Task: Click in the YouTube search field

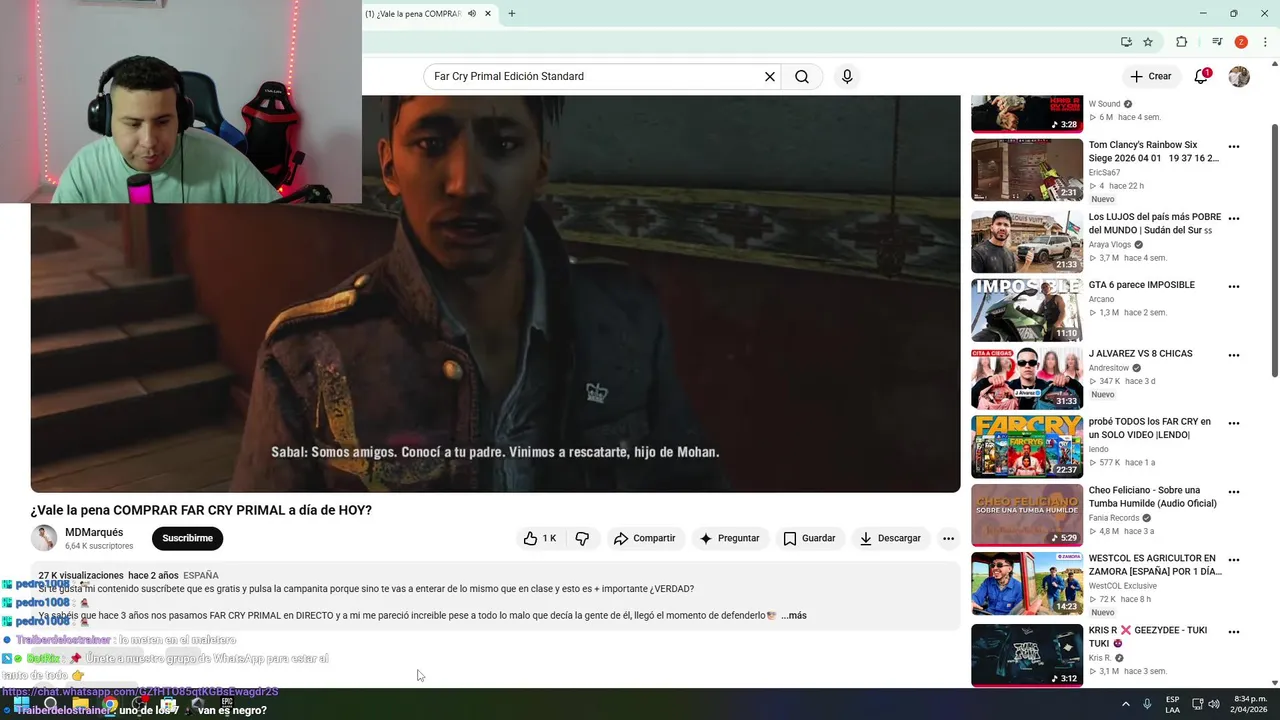Action: coord(595,76)
